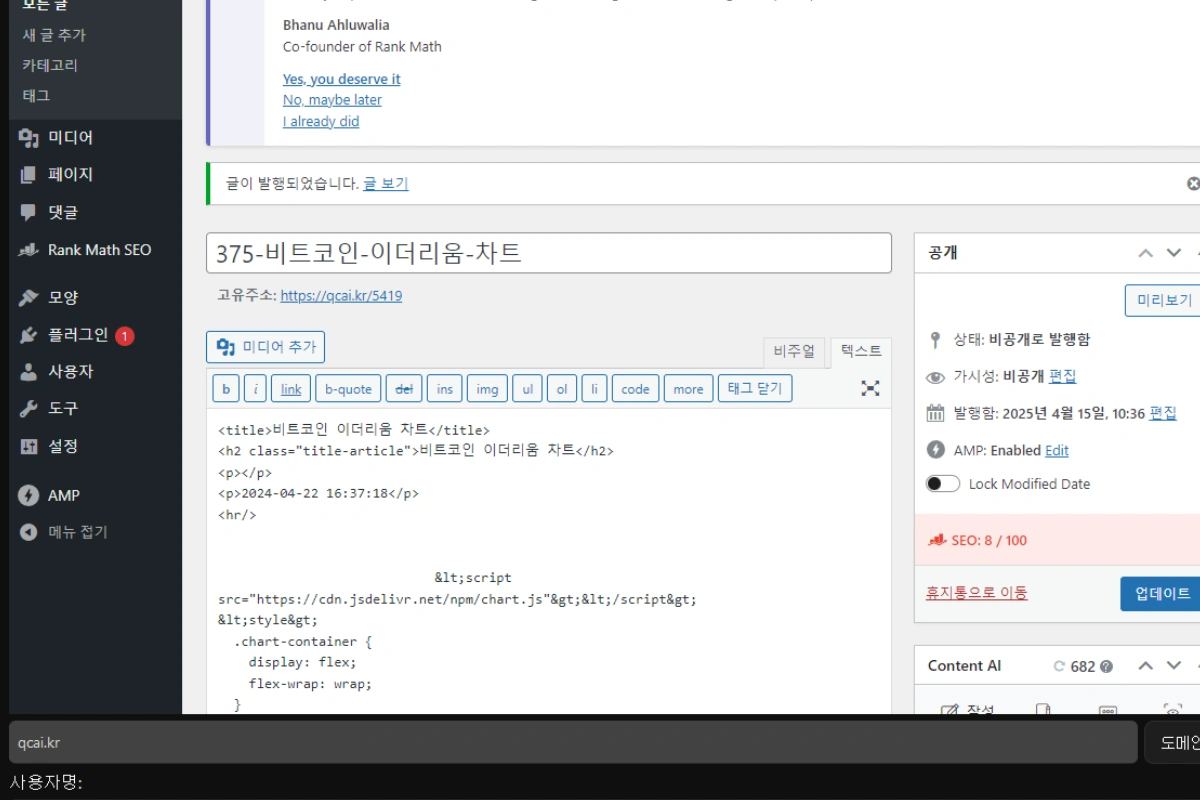Enable the Lock Modified Date toggle
Image resolution: width=1200 pixels, height=800 pixels.
[x=943, y=483]
